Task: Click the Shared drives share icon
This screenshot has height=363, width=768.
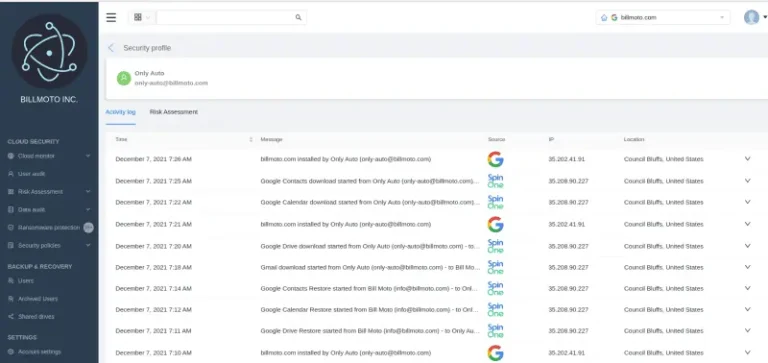Action: coord(11,317)
